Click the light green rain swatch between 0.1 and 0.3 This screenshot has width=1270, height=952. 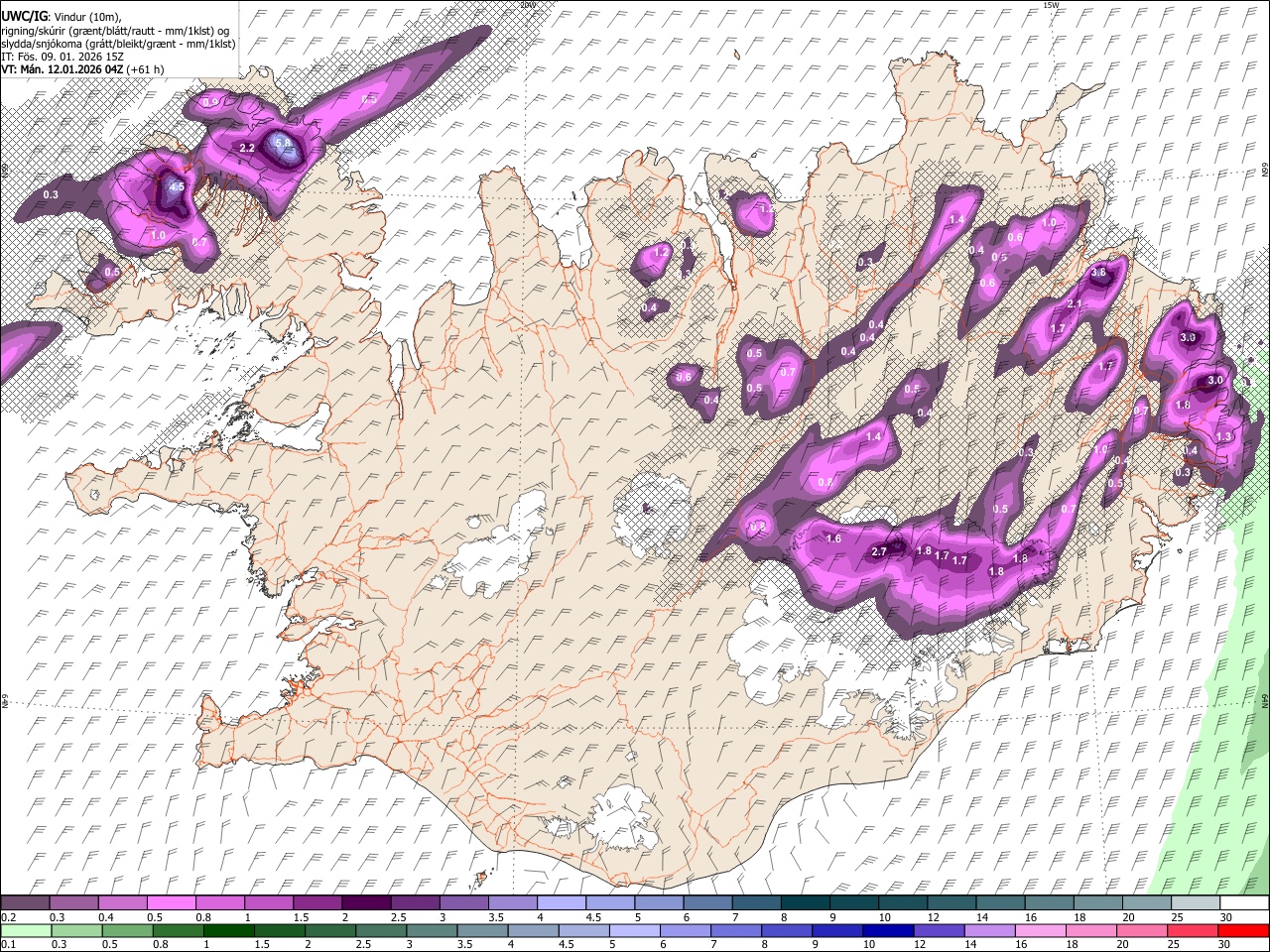pos(26,931)
